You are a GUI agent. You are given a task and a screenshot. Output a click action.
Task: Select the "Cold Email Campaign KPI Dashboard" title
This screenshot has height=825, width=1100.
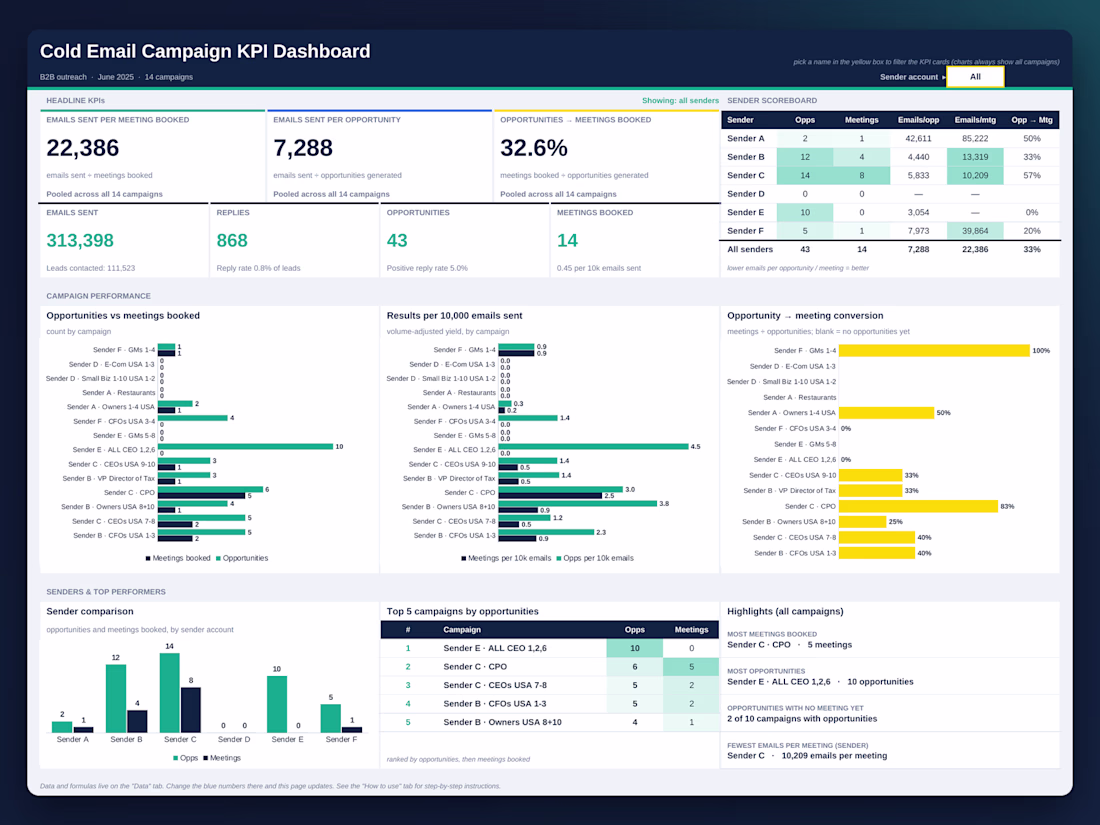click(205, 51)
